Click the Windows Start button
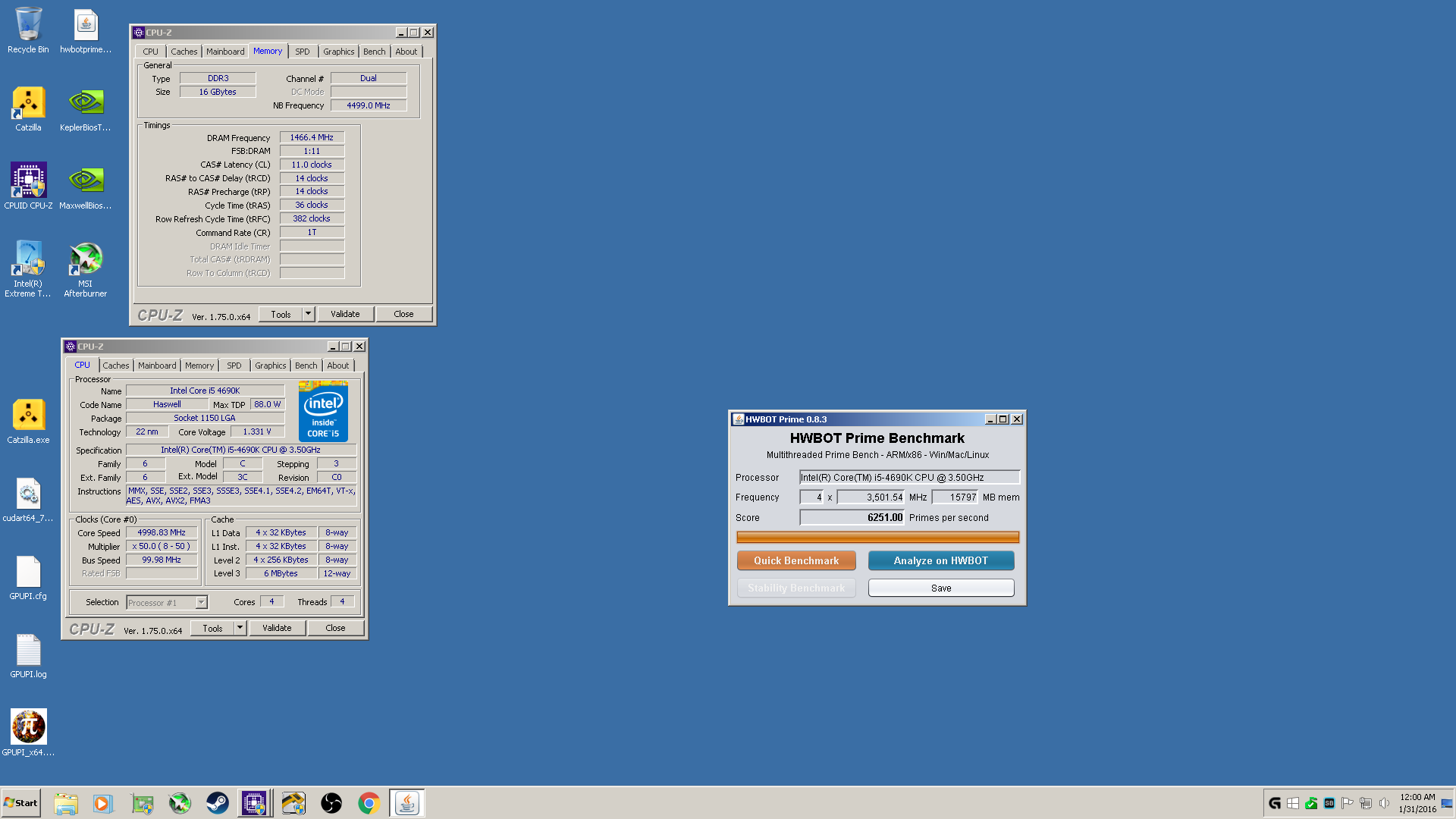1456x819 pixels. pyautogui.click(x=21, y=803)
